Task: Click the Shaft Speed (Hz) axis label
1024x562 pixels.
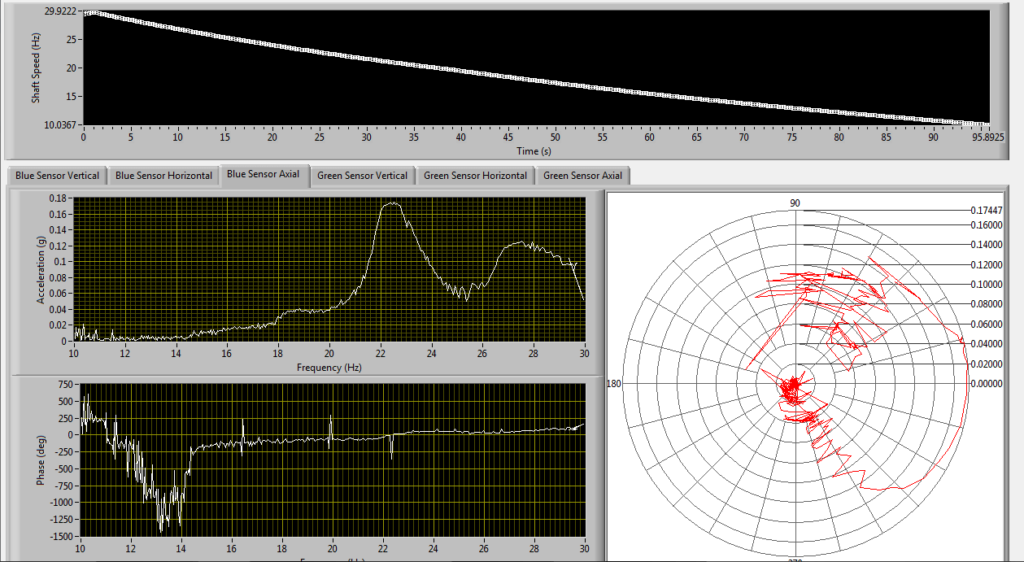Action: point(36,68)
